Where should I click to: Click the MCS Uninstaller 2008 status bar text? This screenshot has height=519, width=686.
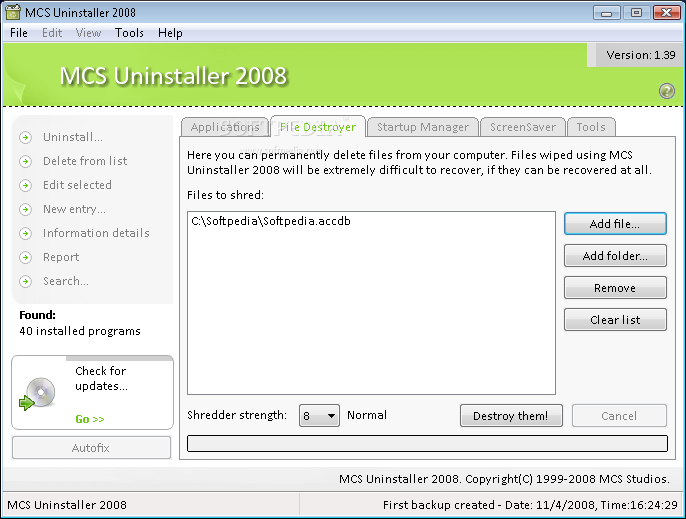click(67, 505)
